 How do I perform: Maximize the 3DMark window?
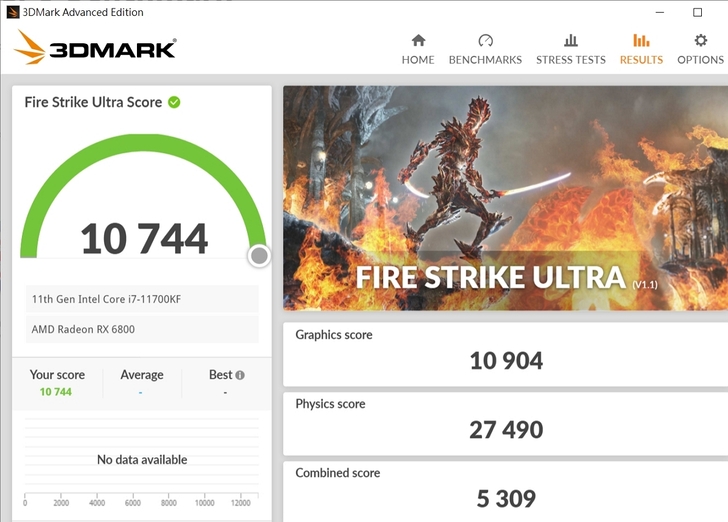[x=697, y=12]
